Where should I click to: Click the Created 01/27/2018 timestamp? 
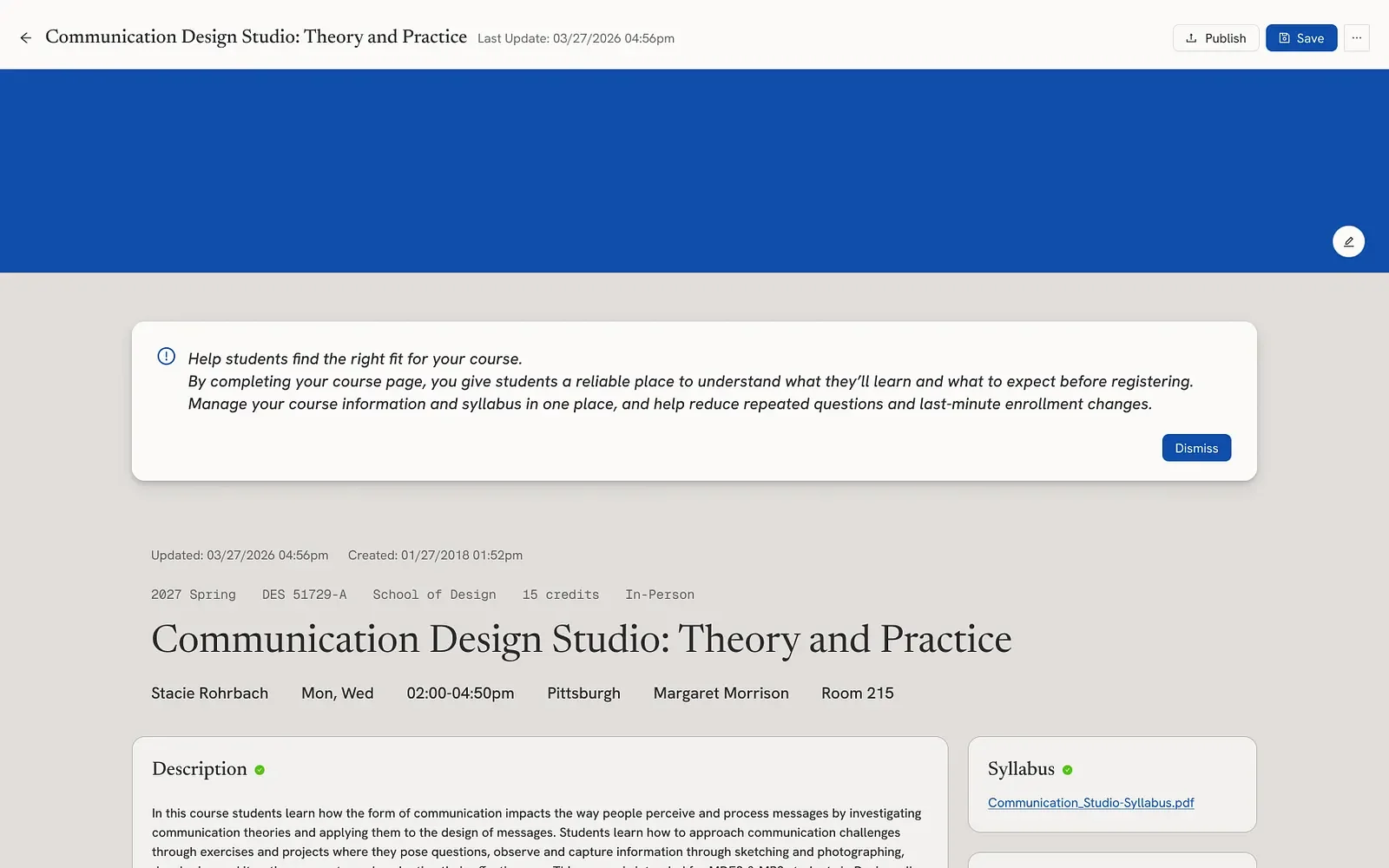tap(435, 556)
